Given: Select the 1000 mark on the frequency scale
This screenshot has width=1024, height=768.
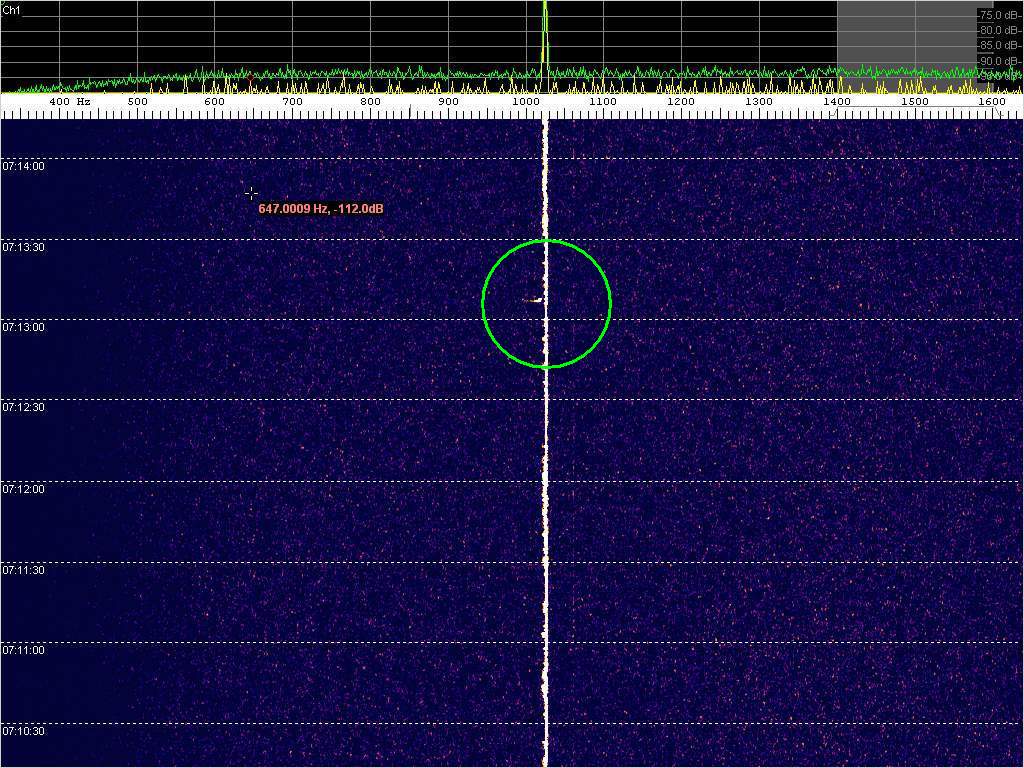Looking at the screenshot, I should [x=526, y=102].
